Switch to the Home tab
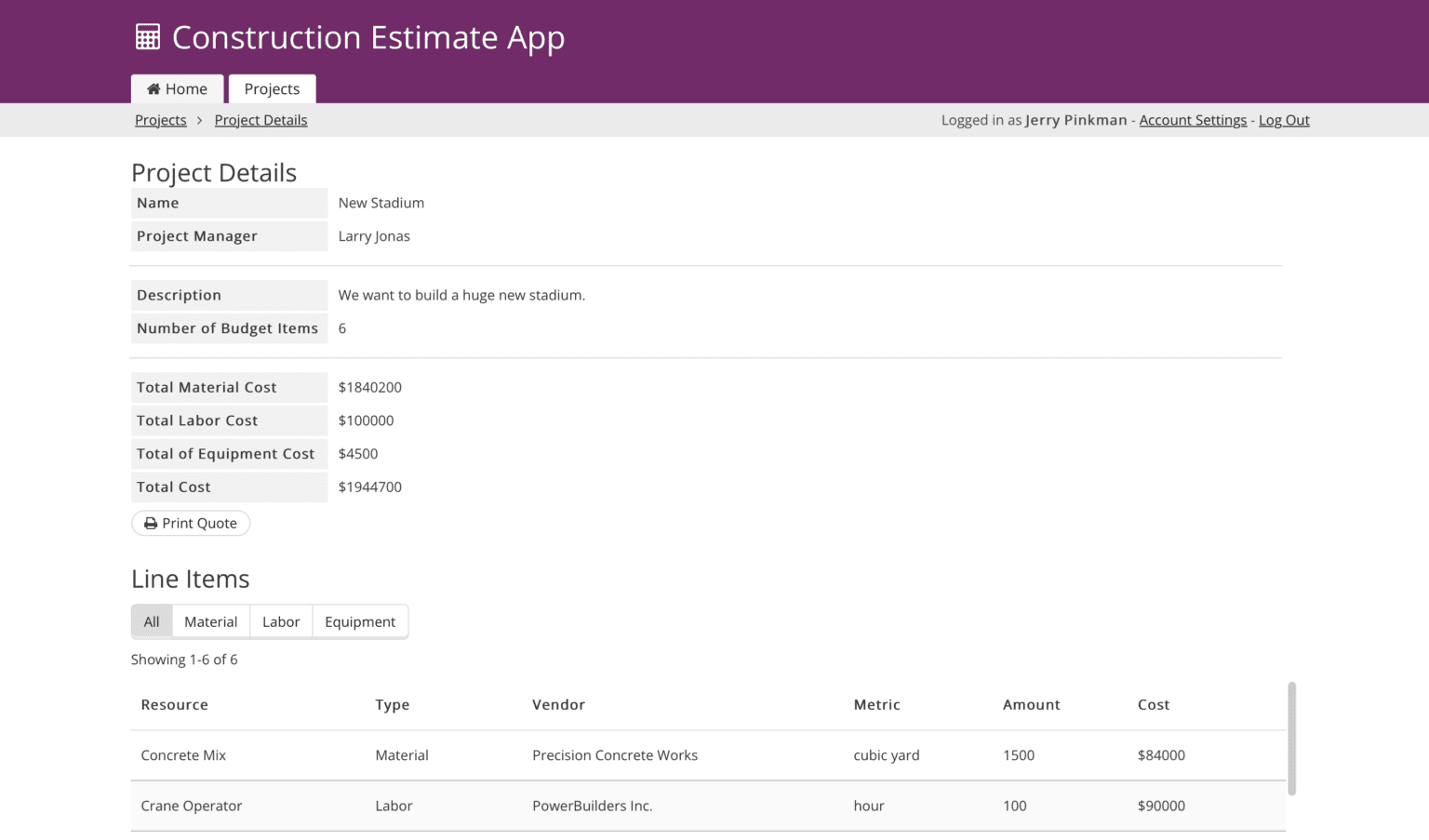Viewport: 1429px width, 840px height. [177, 88]
